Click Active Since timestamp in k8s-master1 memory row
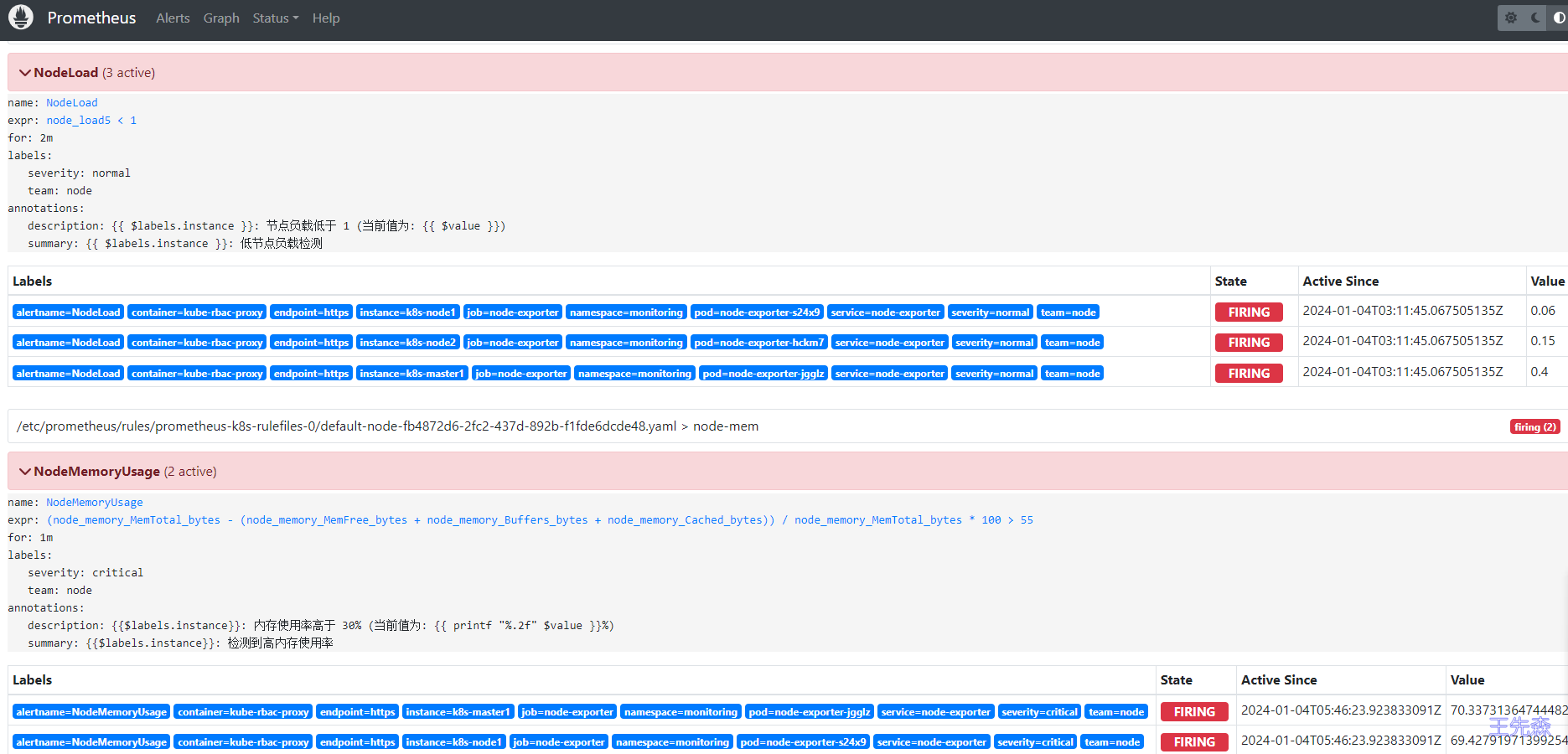This screenshot has width=1568, height=754. pos(1341,710)
